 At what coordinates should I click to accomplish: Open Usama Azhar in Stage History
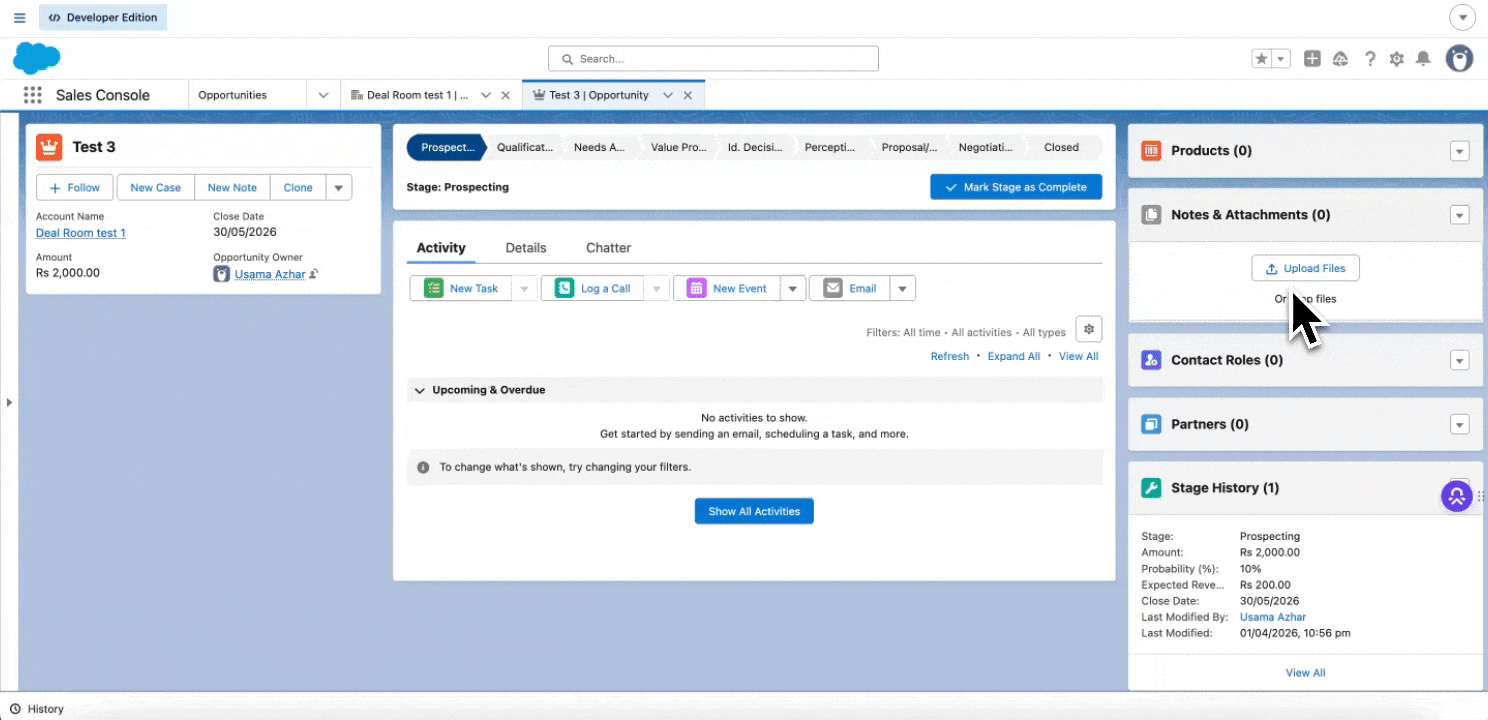[x=1273, y=617]
